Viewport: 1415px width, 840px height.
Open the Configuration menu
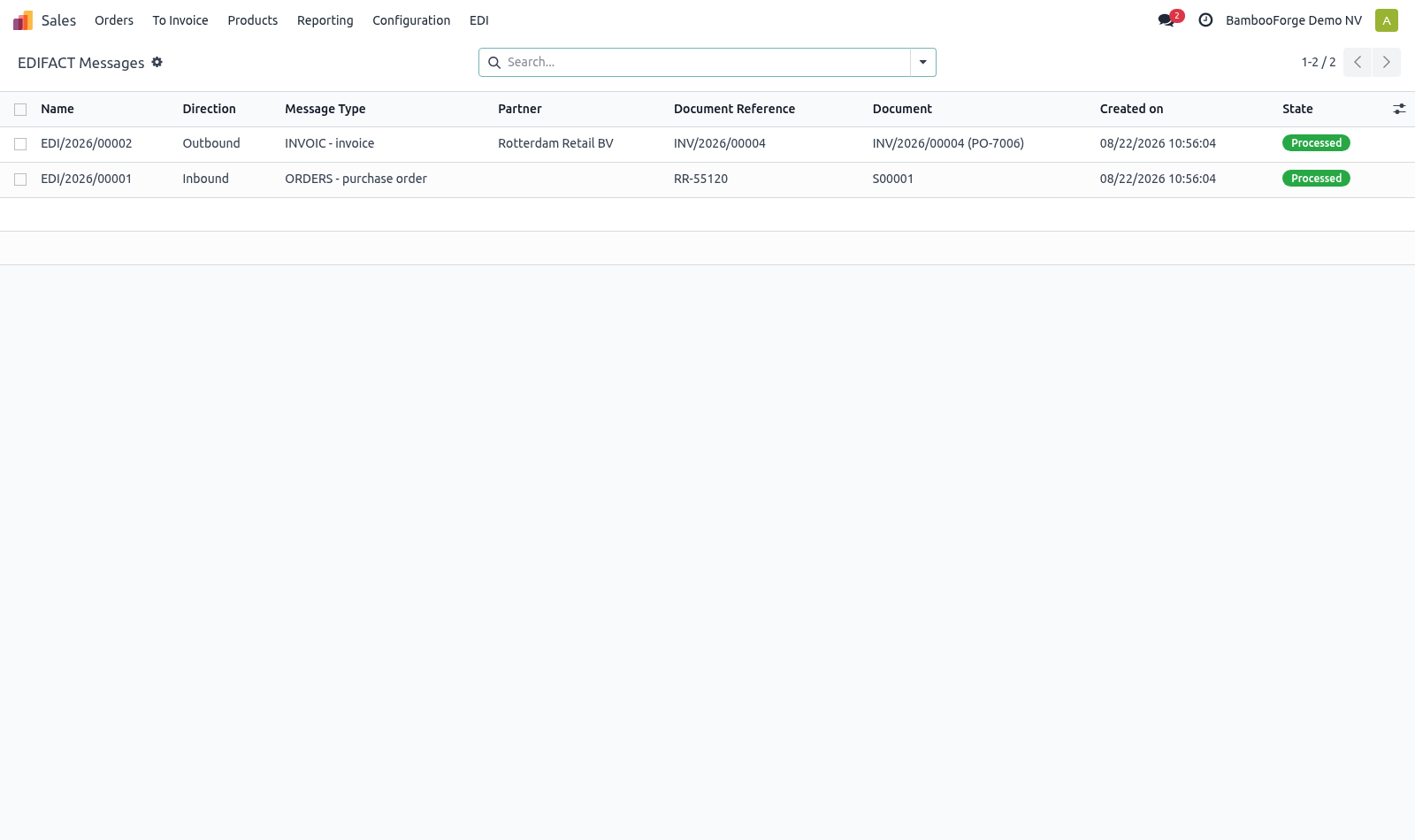(411, 20)
